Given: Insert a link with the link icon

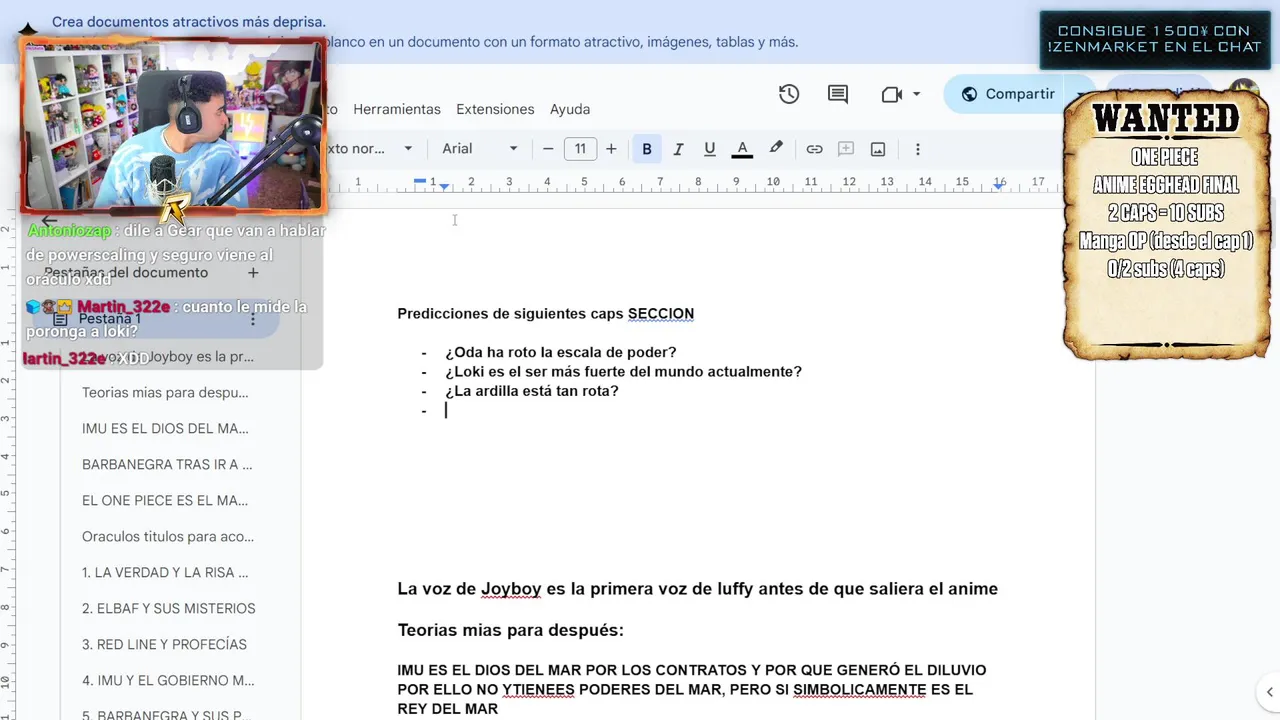Looking at the screenshot, I should click(x=814, y=149).
